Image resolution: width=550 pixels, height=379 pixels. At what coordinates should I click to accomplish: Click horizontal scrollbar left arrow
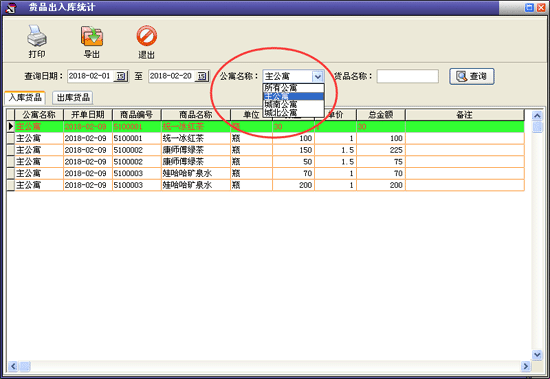(13, 366)
